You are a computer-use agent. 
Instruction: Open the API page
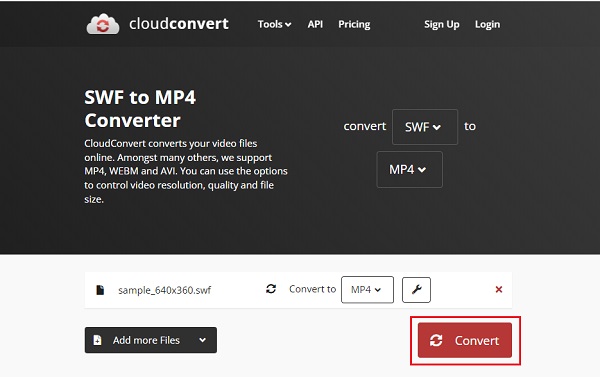pyautogui.click(x=315, y=24)
